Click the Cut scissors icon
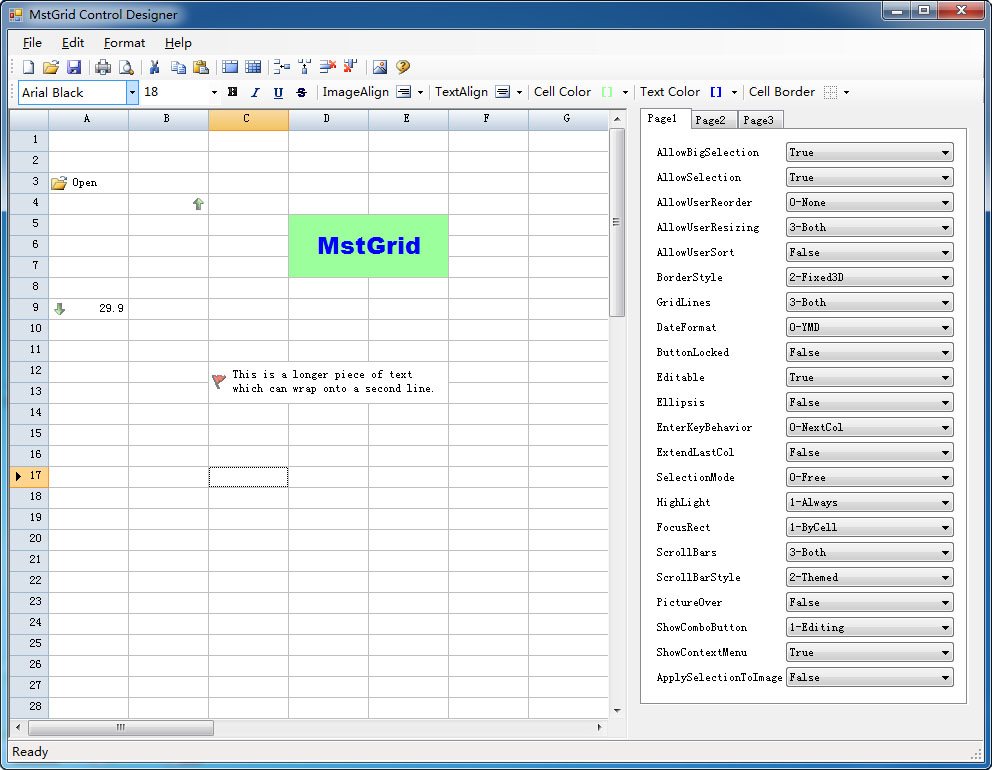This screenshot has width=992, height=770. point(155,67)
